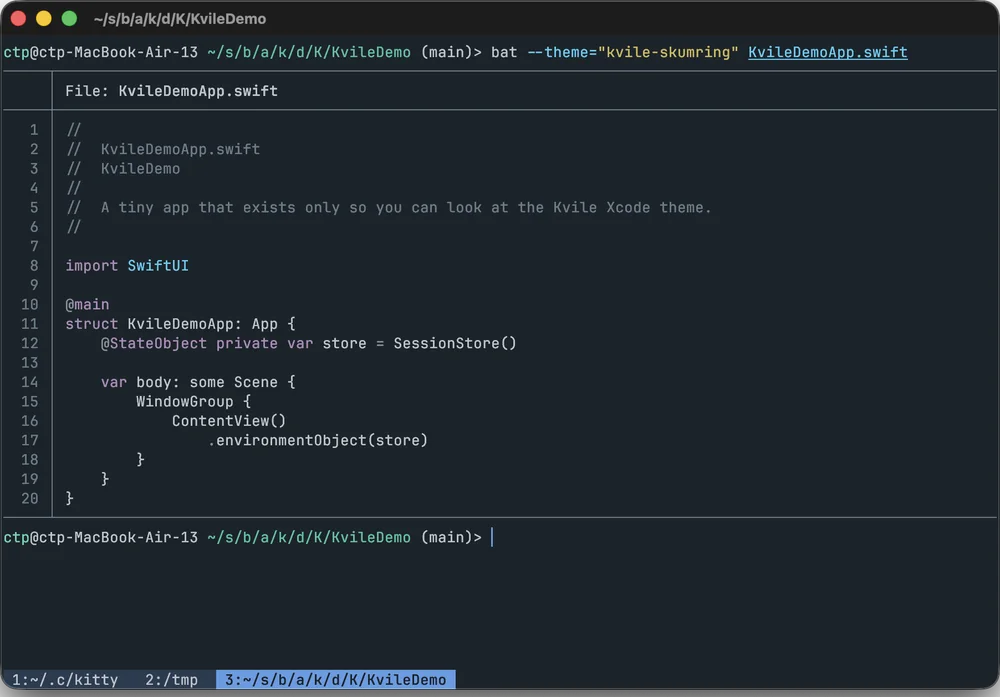Click the "WindowGroup" text on line 15
Screen dimensions: 1000x697
pos(184,402)
